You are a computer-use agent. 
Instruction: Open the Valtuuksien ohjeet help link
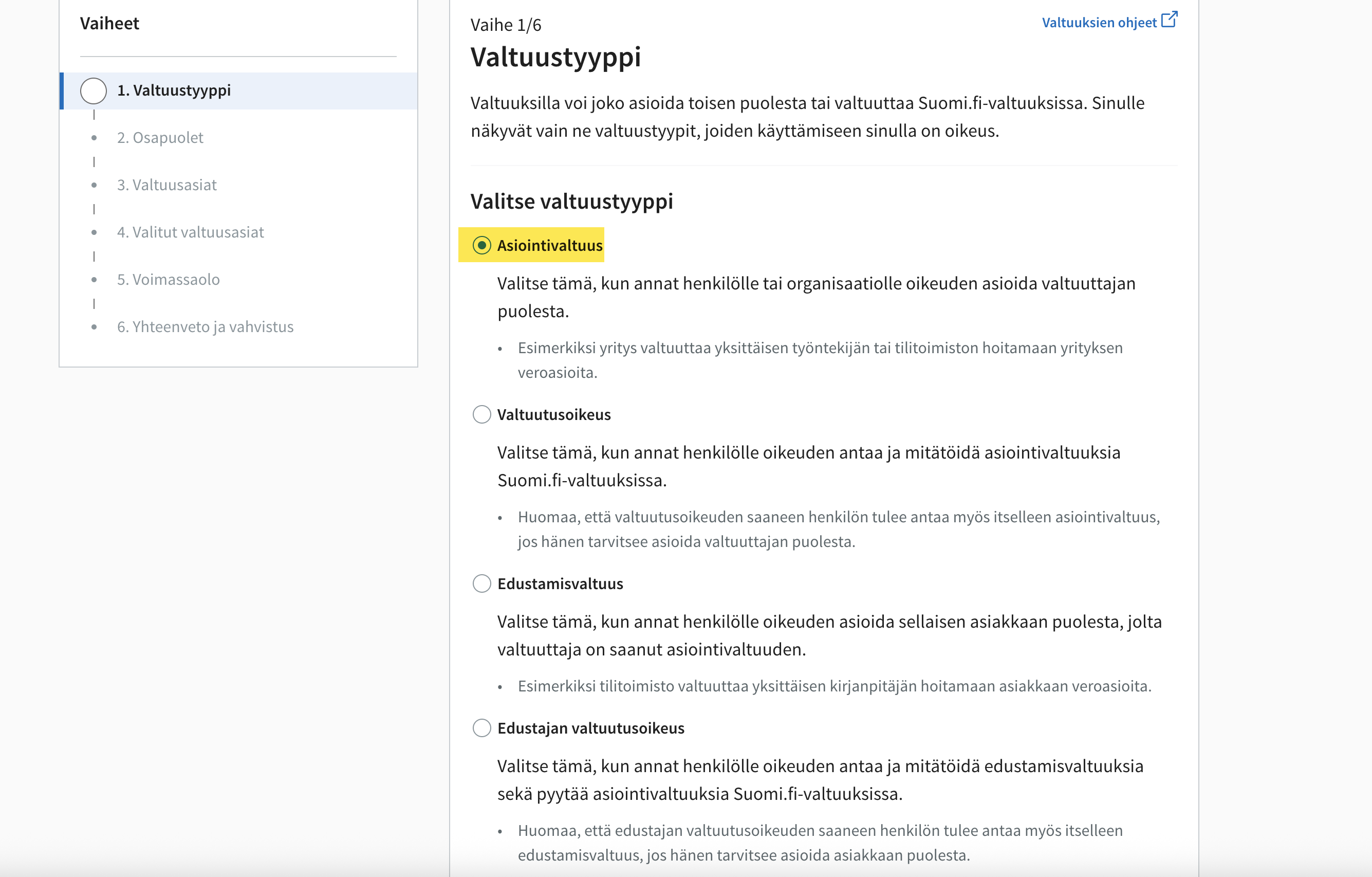click(x=1099, y=23)
